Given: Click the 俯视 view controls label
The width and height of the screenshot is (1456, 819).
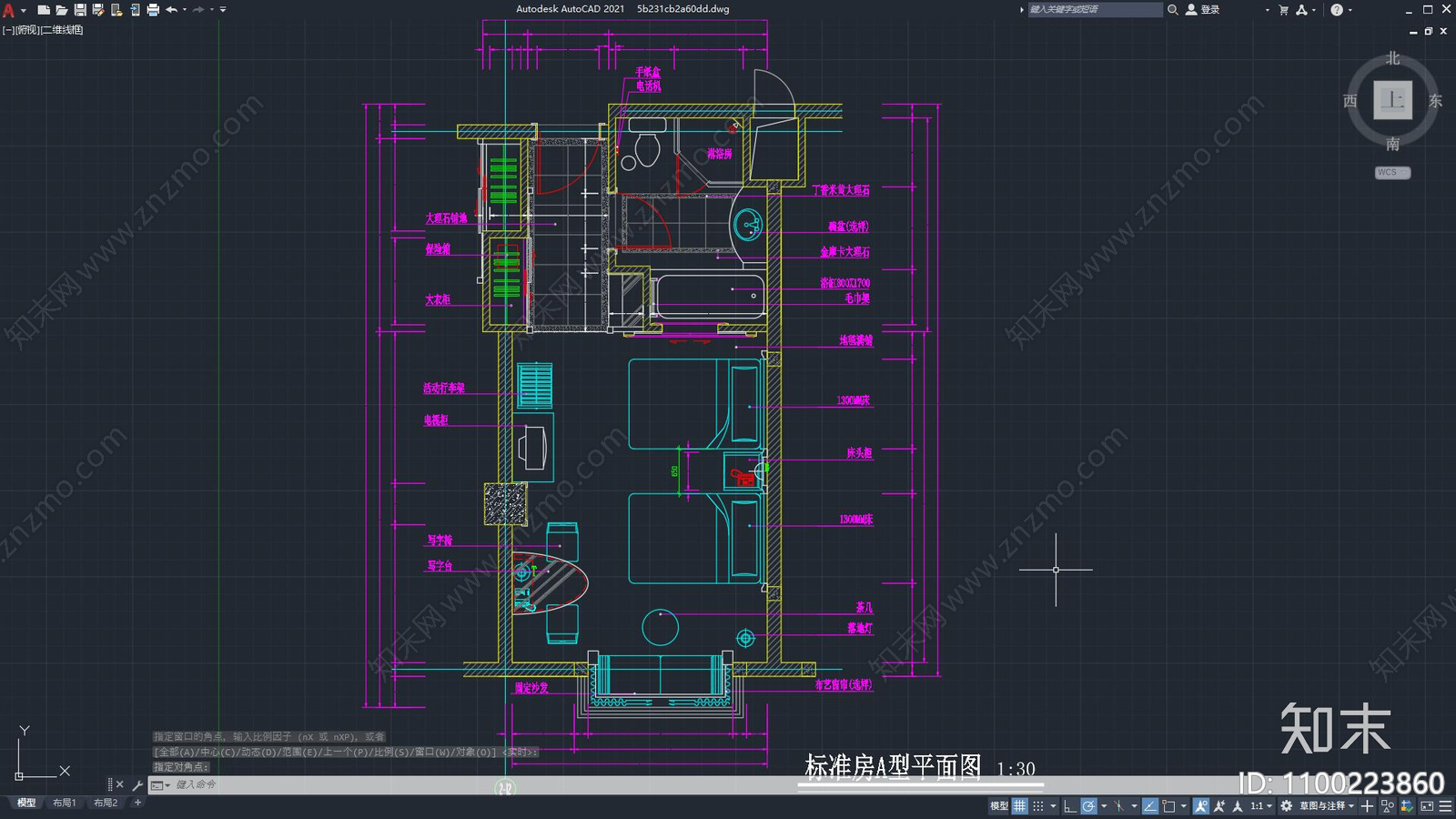Looking at the screenshot, I should coord(27,30).
